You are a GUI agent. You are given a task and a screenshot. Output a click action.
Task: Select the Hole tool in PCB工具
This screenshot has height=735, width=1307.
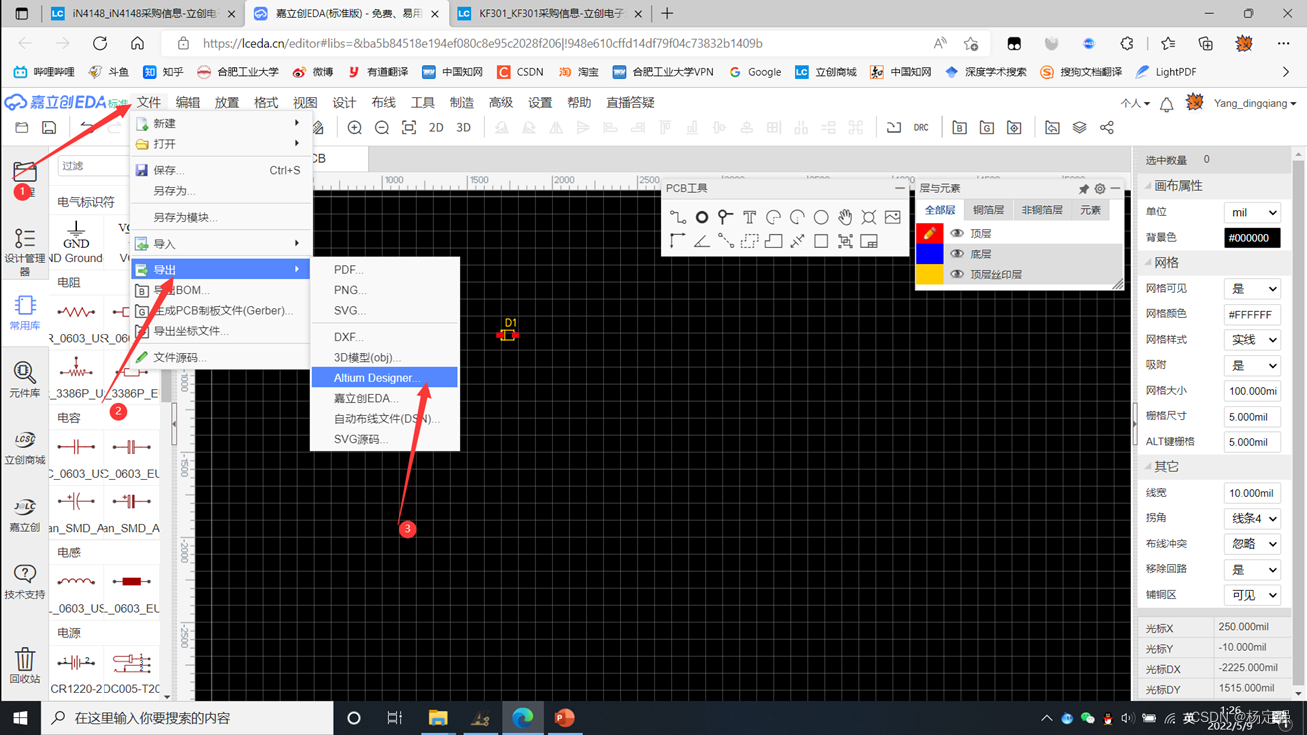pos(869,217)
